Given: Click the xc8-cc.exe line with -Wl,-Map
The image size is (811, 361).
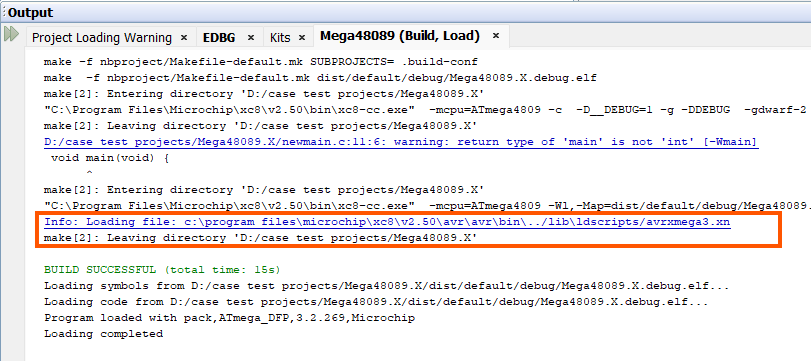Looking at the screenshot, I should pos(427,206).
